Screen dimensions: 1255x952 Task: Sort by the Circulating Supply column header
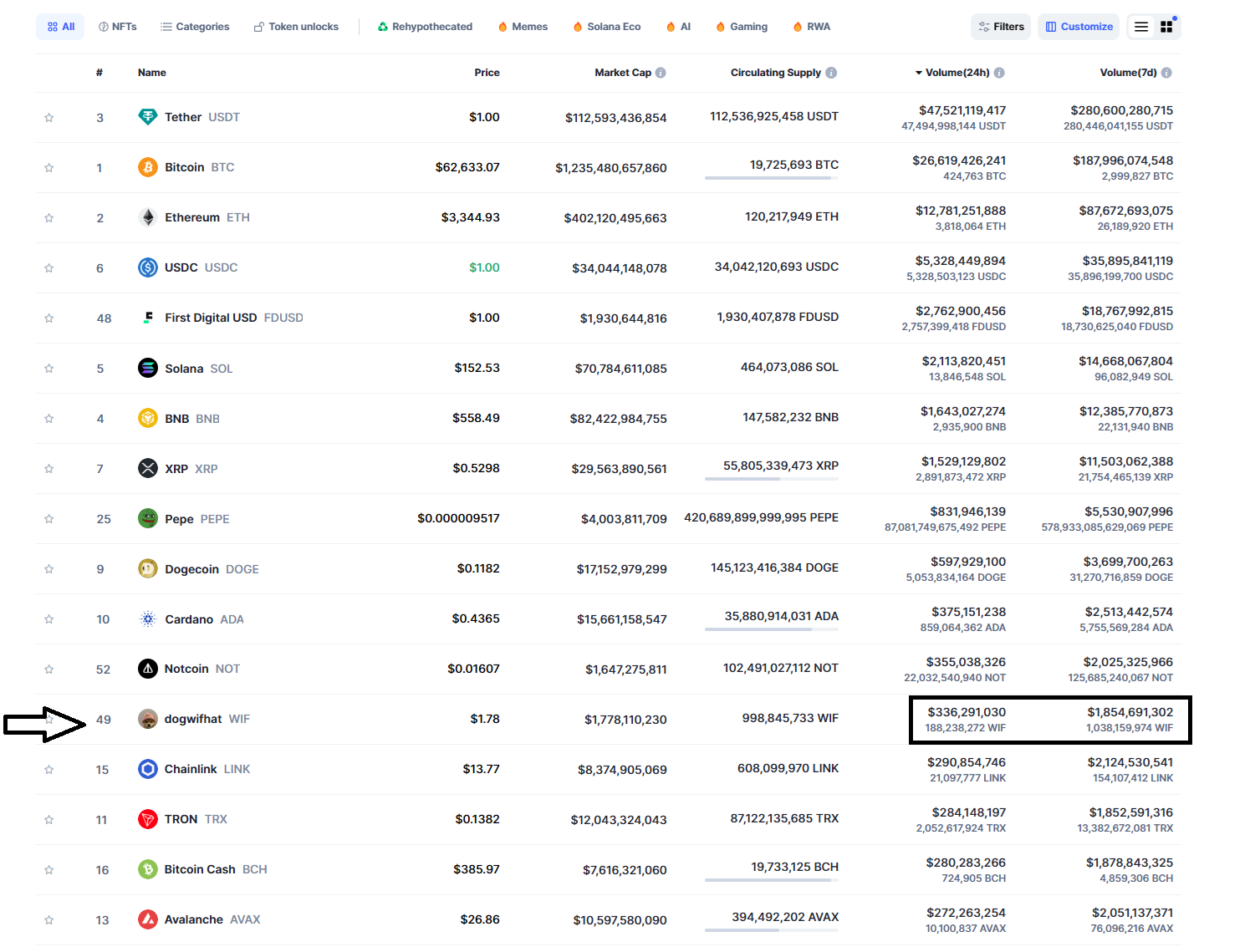coord(776,73)
